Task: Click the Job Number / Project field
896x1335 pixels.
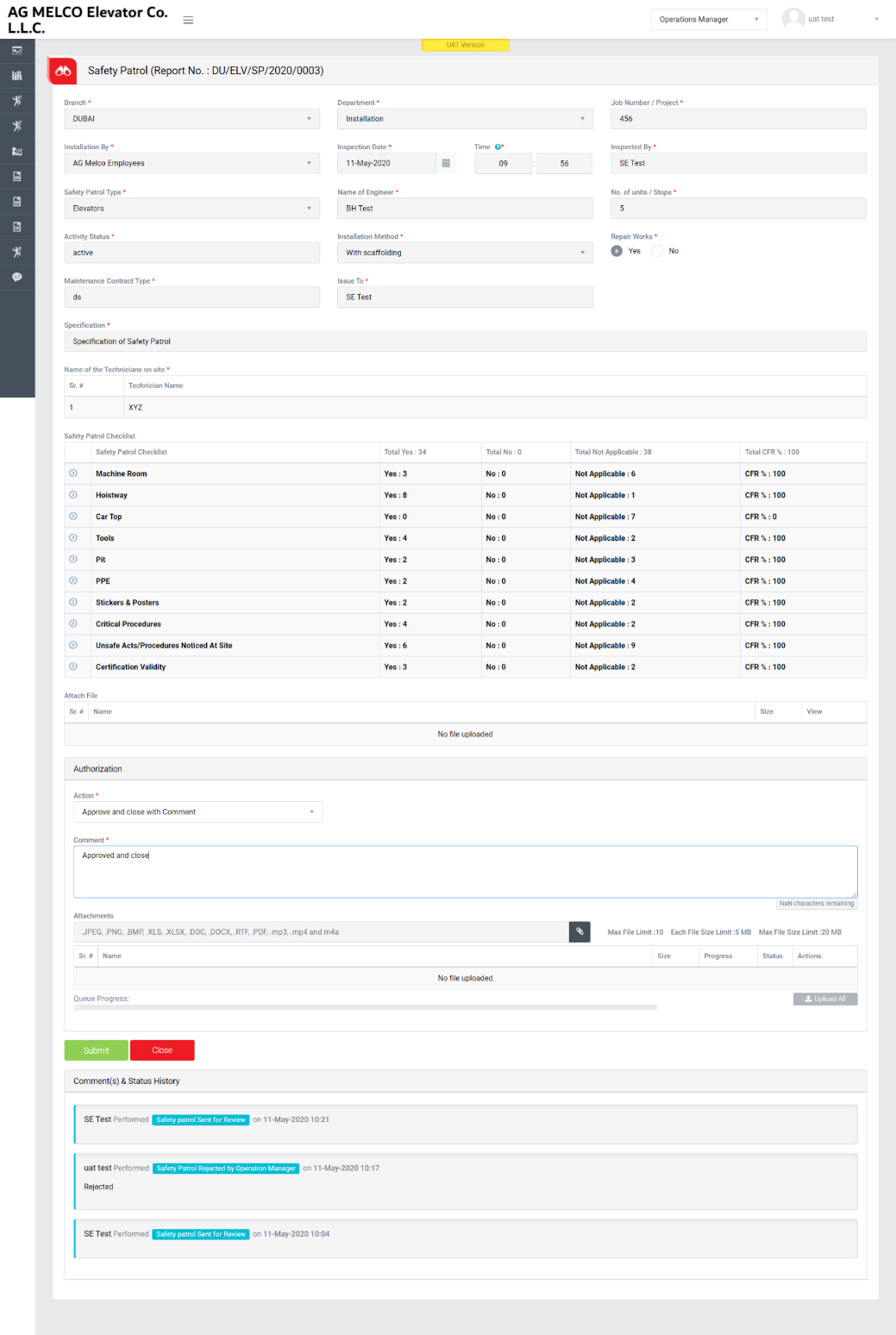Action: [x=738, y=119]
